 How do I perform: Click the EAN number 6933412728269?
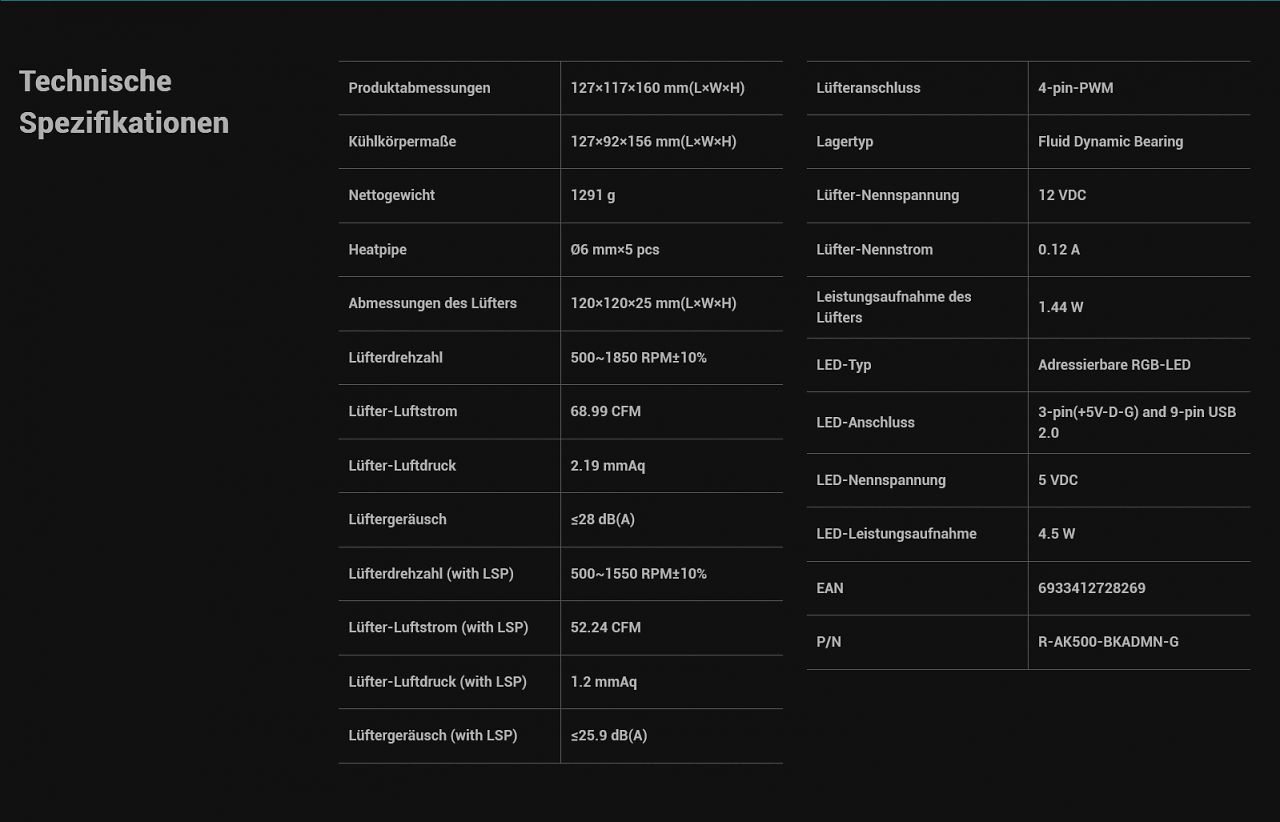[x=1092, y=588]
